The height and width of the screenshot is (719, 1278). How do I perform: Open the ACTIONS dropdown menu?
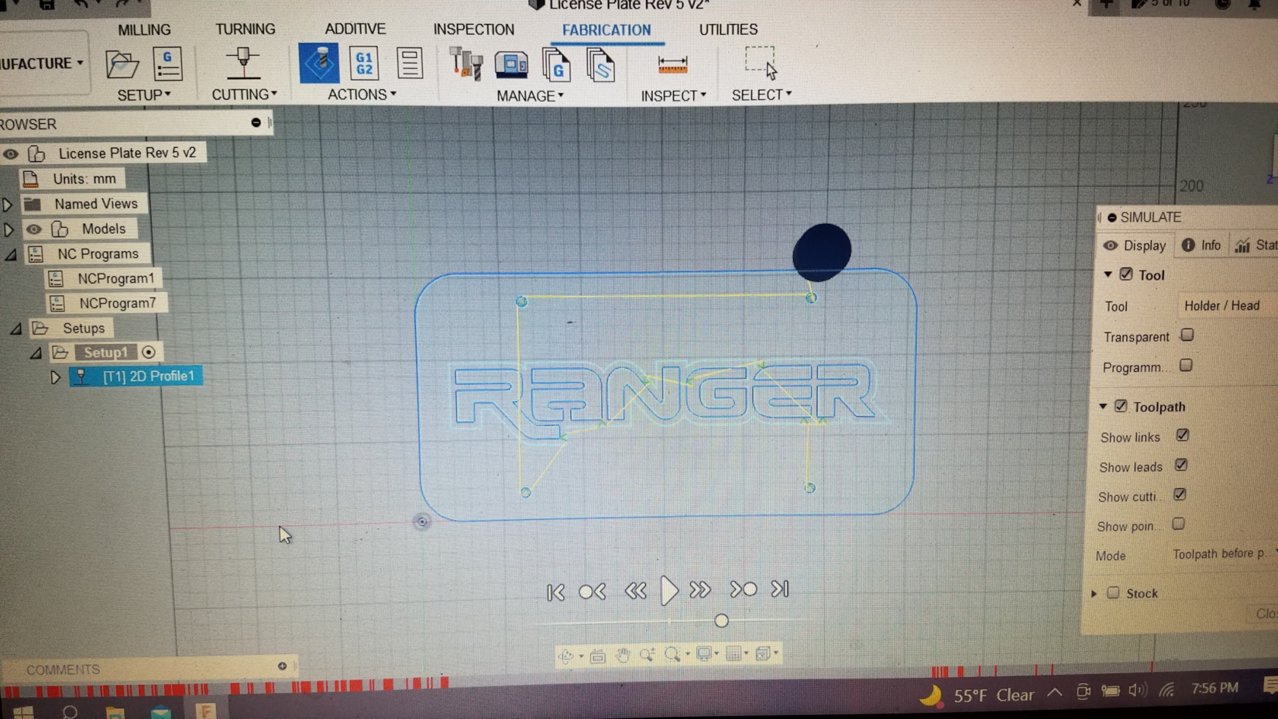pos(362,95)
